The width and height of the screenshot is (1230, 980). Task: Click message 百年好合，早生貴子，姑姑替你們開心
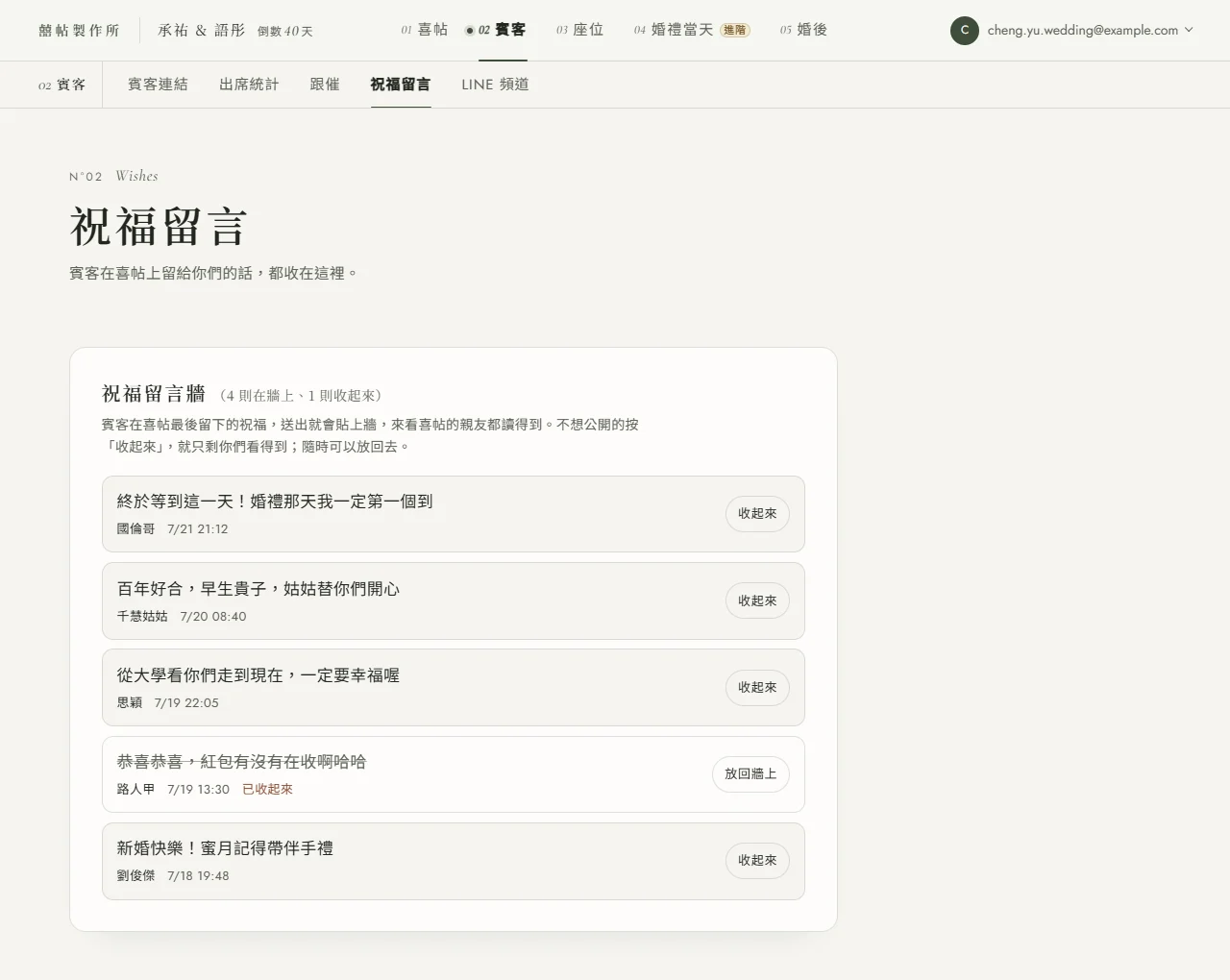pyautogui.click(x=258, y=589)
